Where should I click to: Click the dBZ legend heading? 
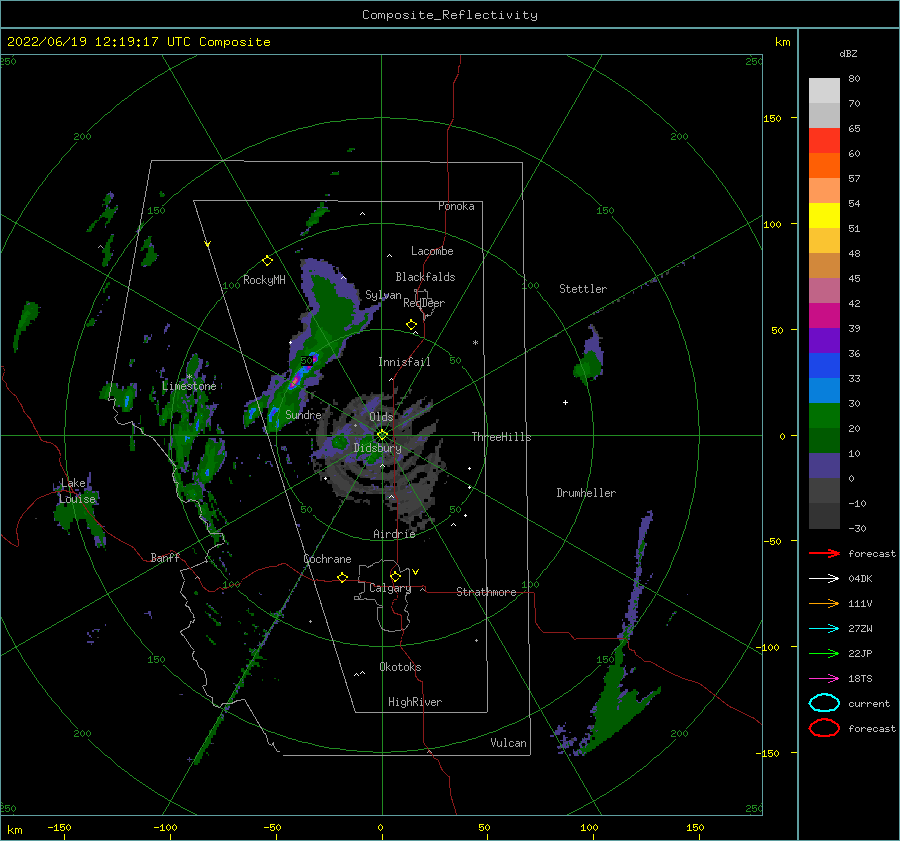(848, 53)
